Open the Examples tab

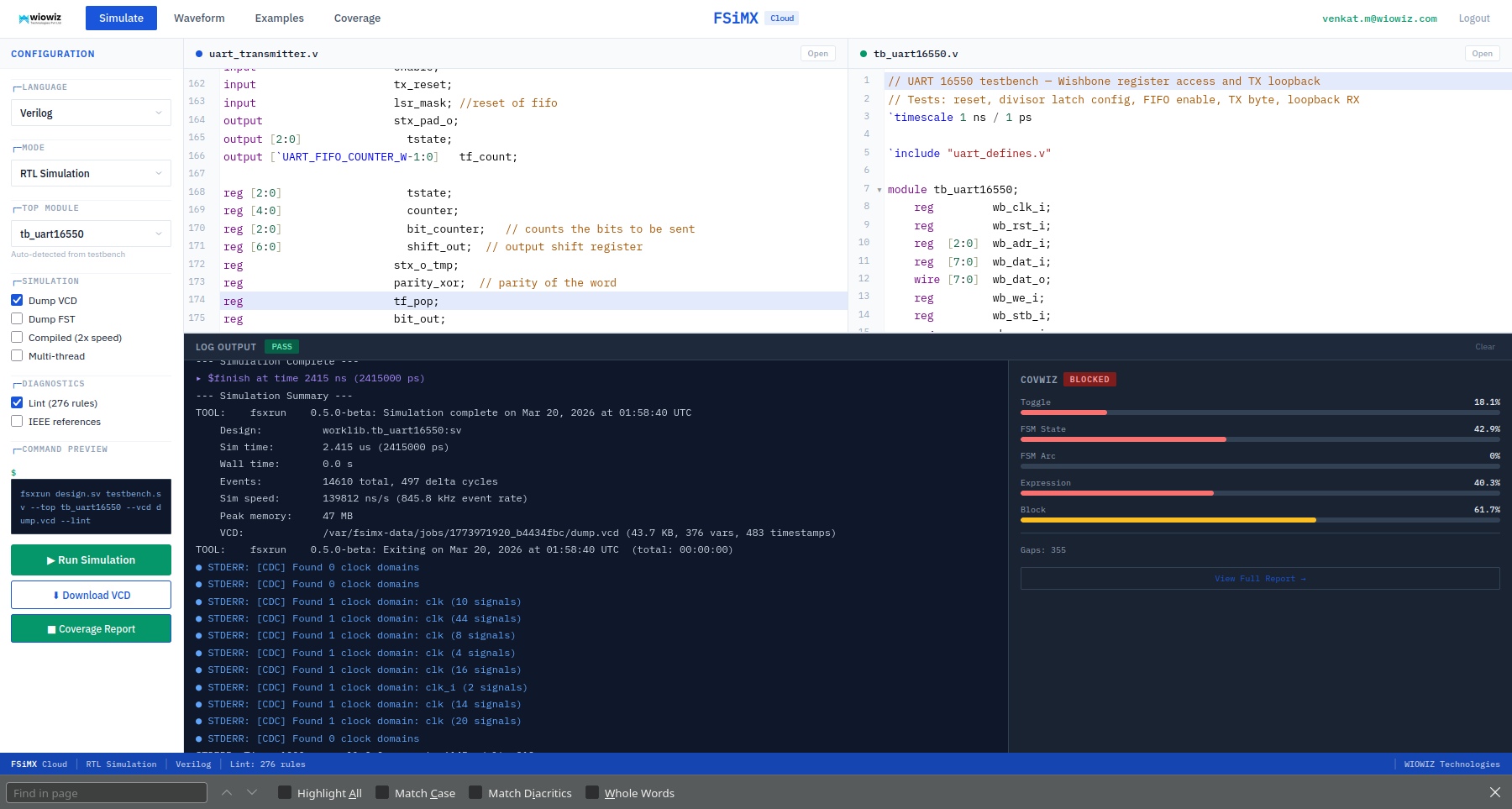pyautogui.click(x=280, y=18)
